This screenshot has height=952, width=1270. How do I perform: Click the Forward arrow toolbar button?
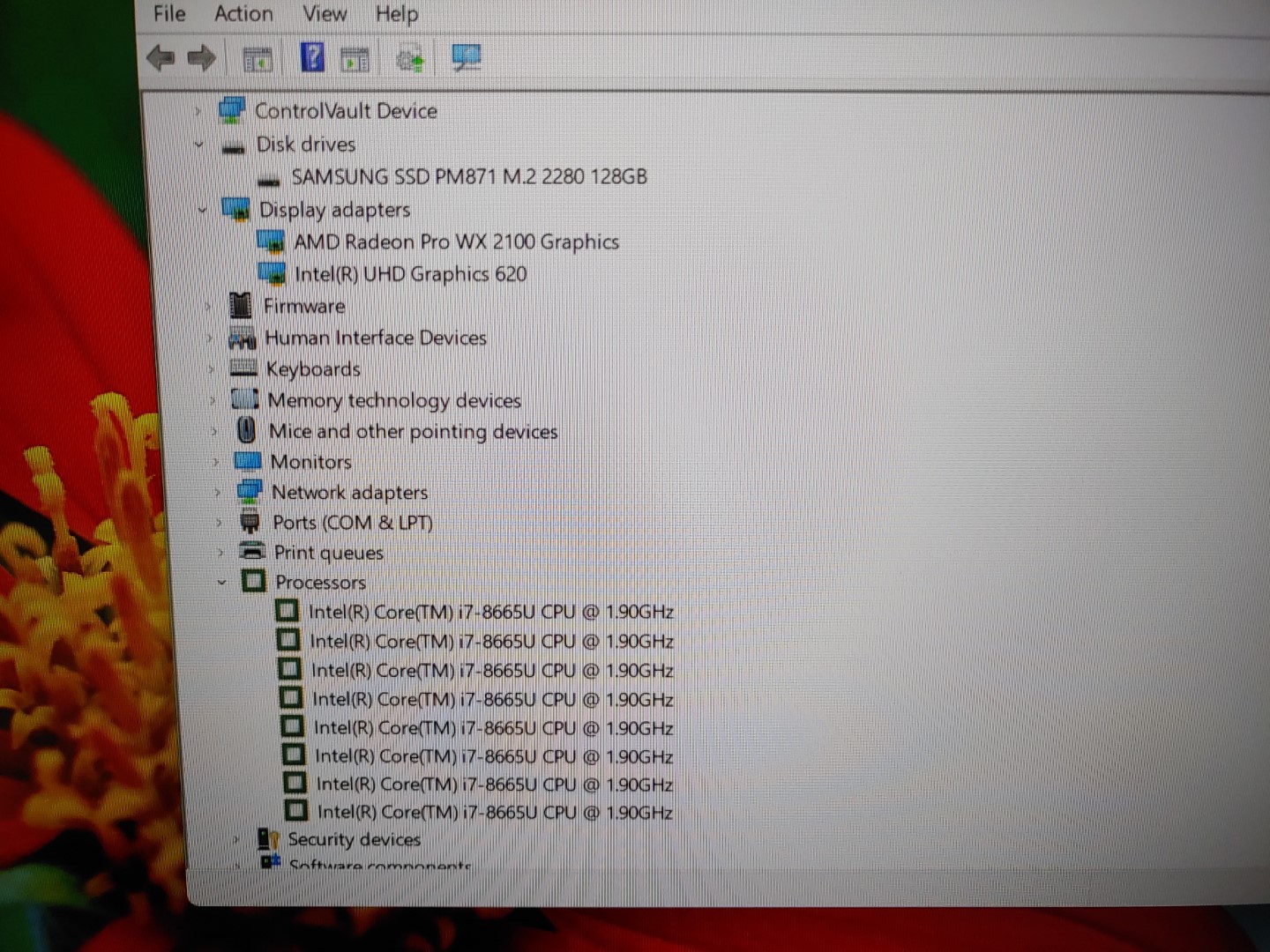[x=202, y=58]
